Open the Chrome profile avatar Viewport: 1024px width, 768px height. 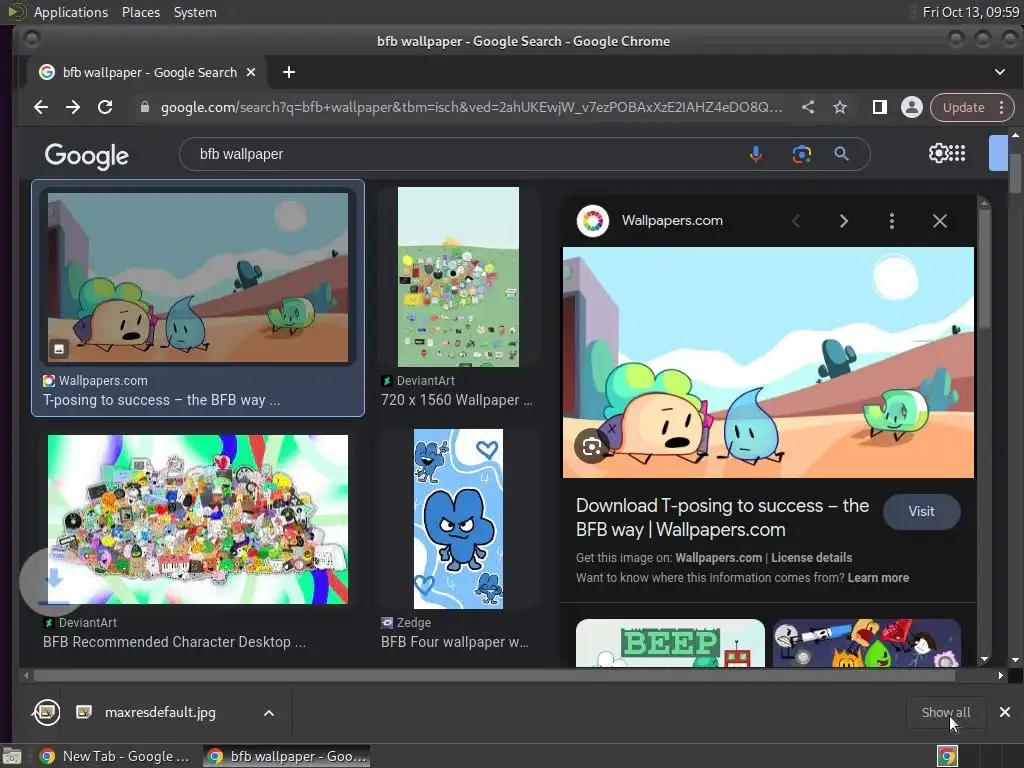point(912,107)
